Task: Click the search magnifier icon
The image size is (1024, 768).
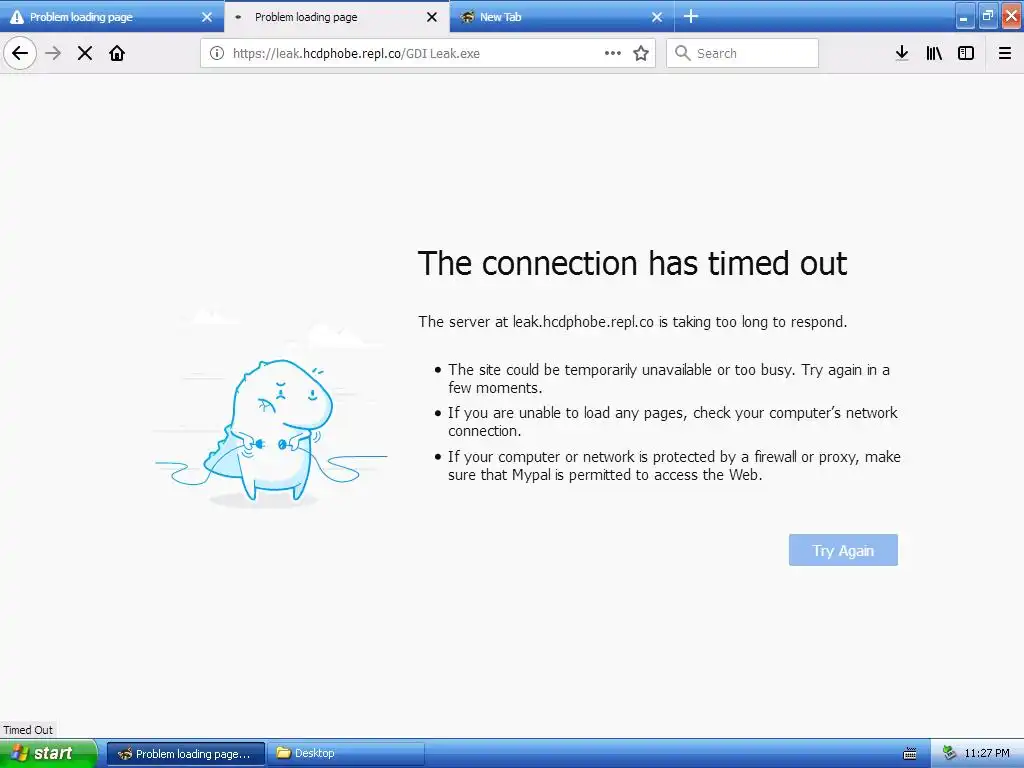Action: (x=682, y=53)
